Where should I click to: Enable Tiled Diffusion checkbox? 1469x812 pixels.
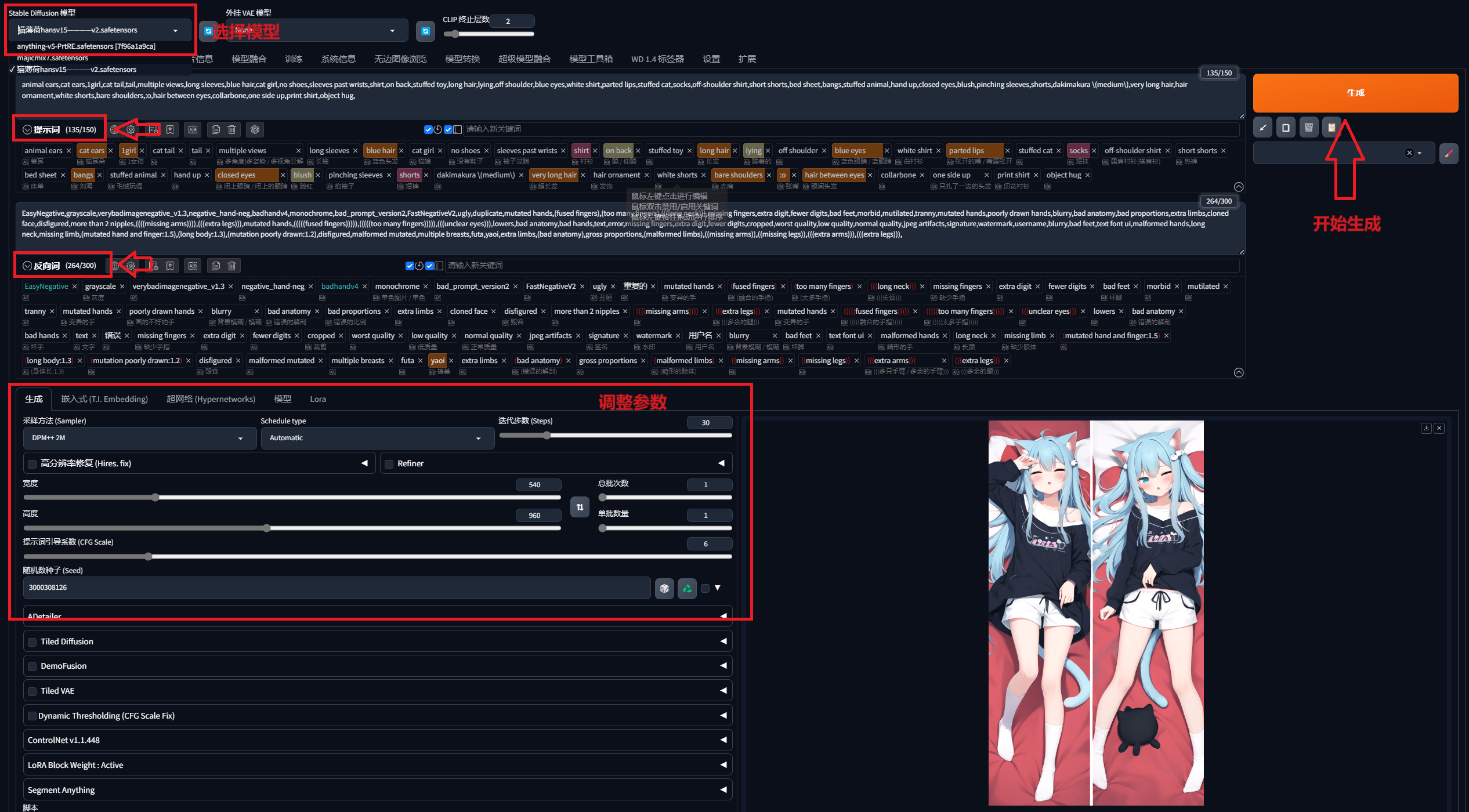pyautogui.click(x=32, y=642)
